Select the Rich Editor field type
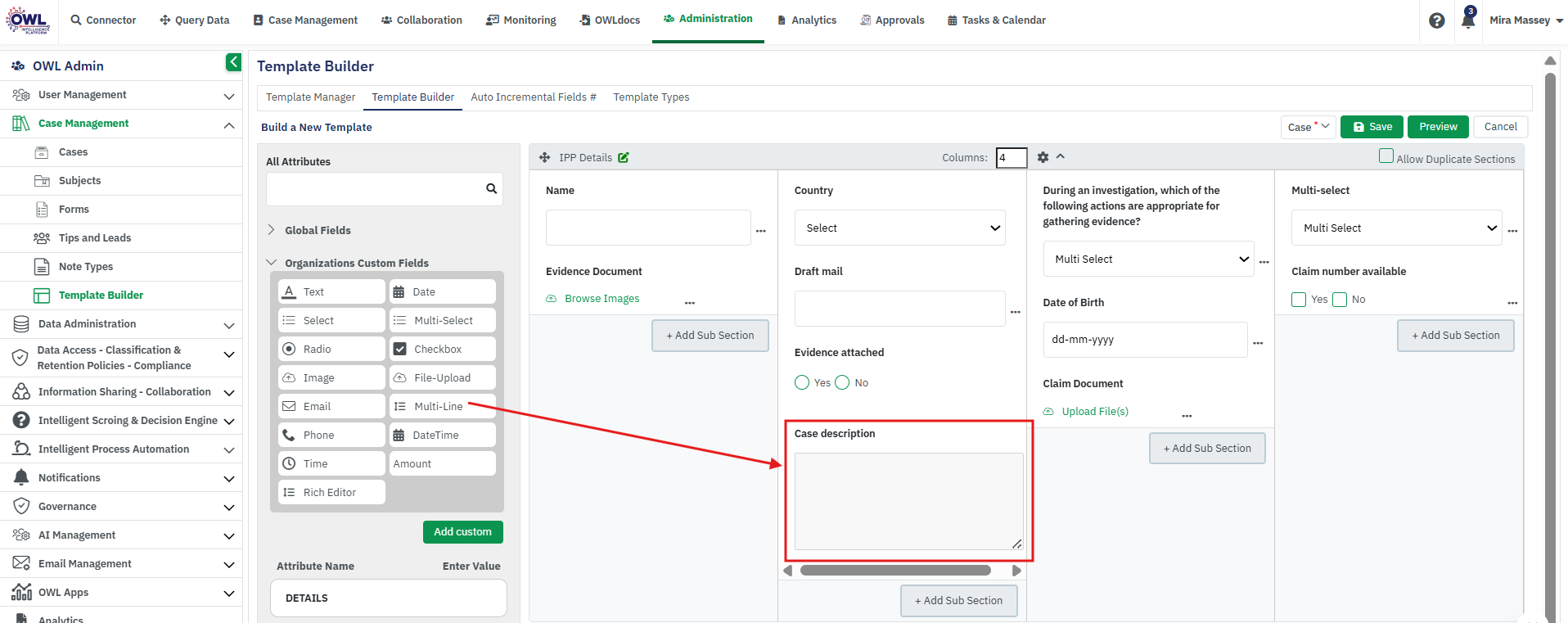 pyautogui.click(x=331, y=492)
